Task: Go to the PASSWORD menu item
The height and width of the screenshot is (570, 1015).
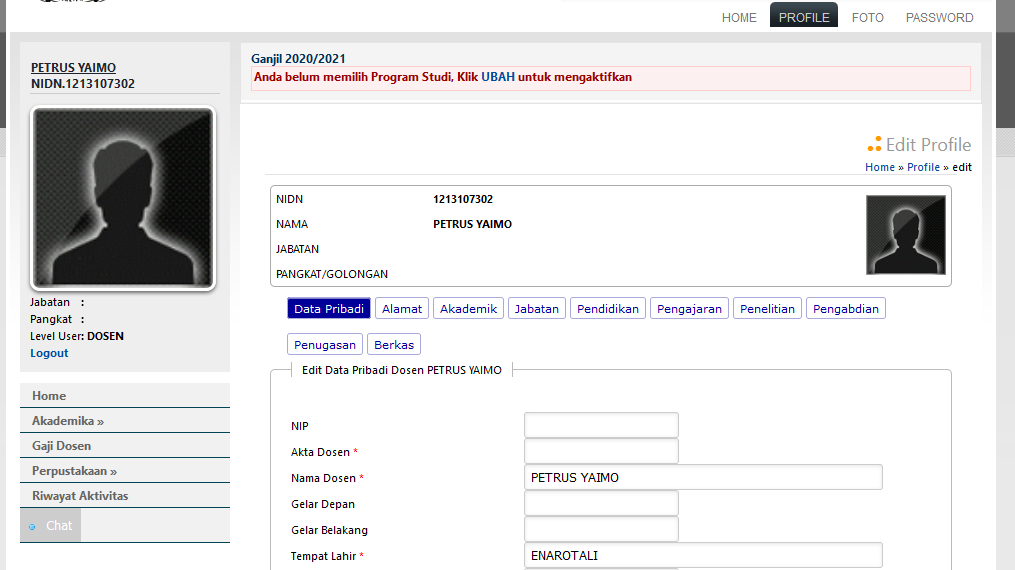Action: point(939,18)
